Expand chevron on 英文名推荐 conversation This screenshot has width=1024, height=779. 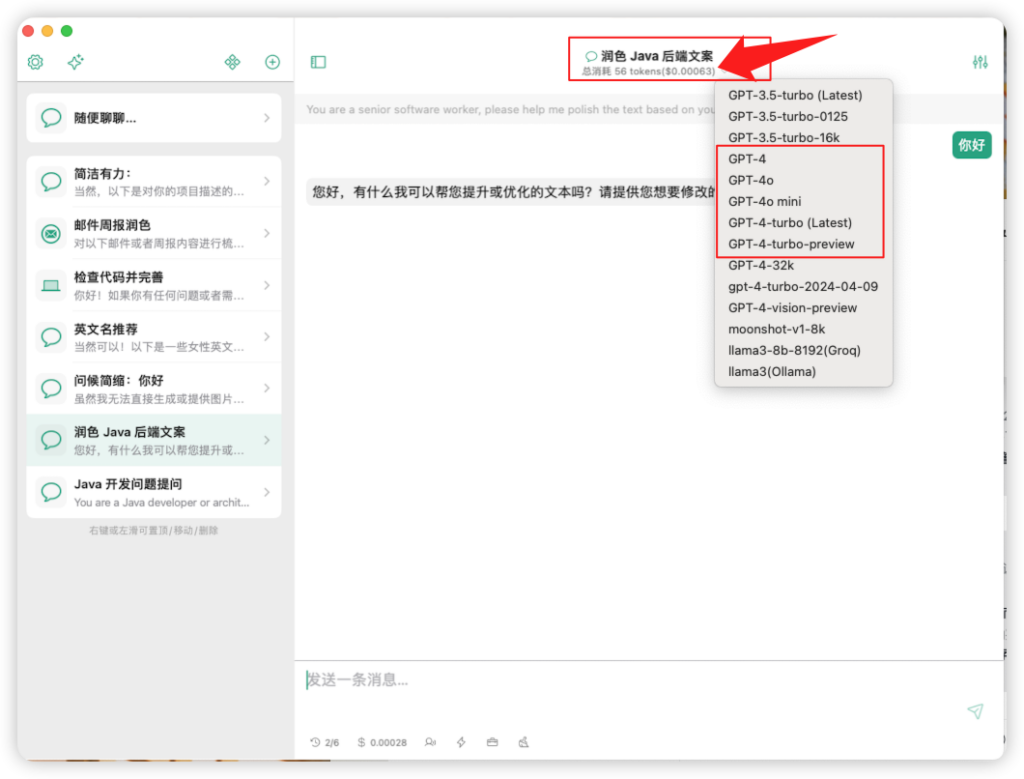(x=266, y=337)
